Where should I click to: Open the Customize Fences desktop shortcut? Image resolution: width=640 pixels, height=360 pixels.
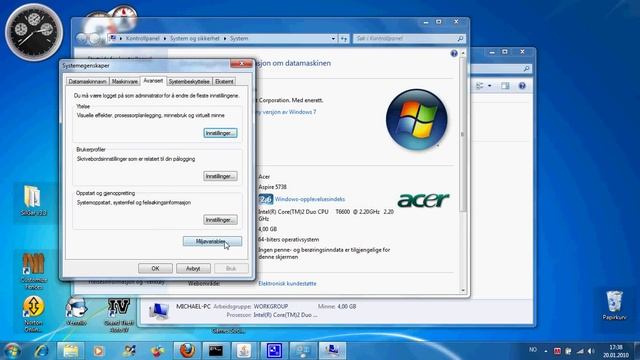(33, 271)
